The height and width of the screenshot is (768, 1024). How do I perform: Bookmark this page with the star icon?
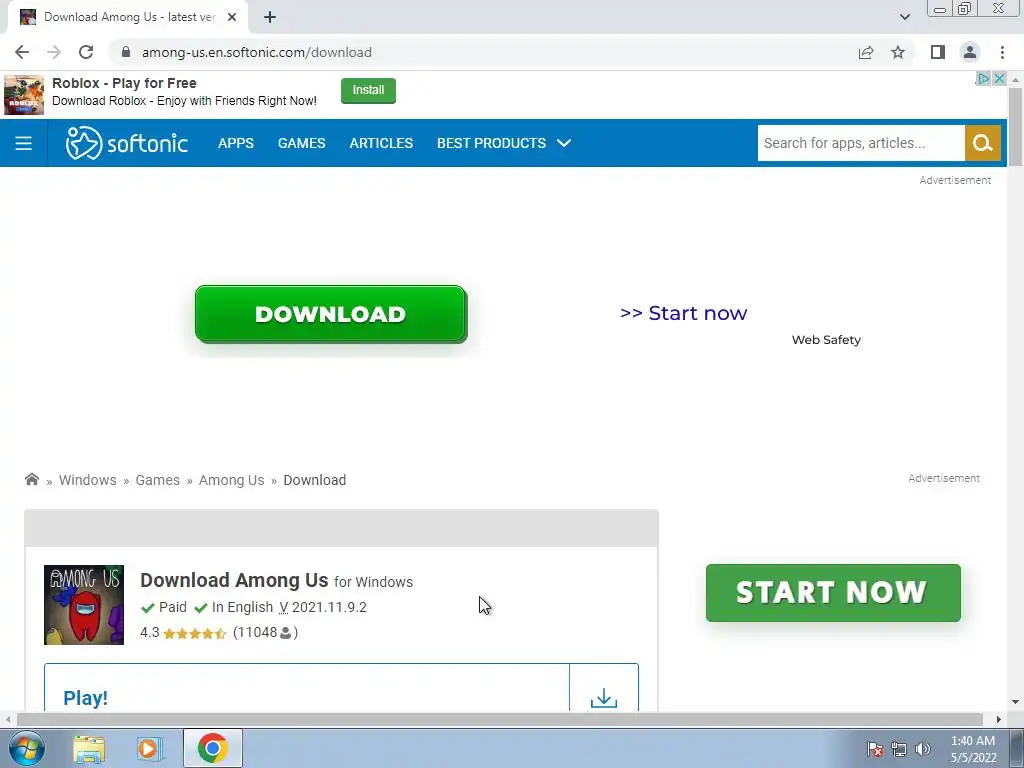pyautogui.click(x=898, y=52)
